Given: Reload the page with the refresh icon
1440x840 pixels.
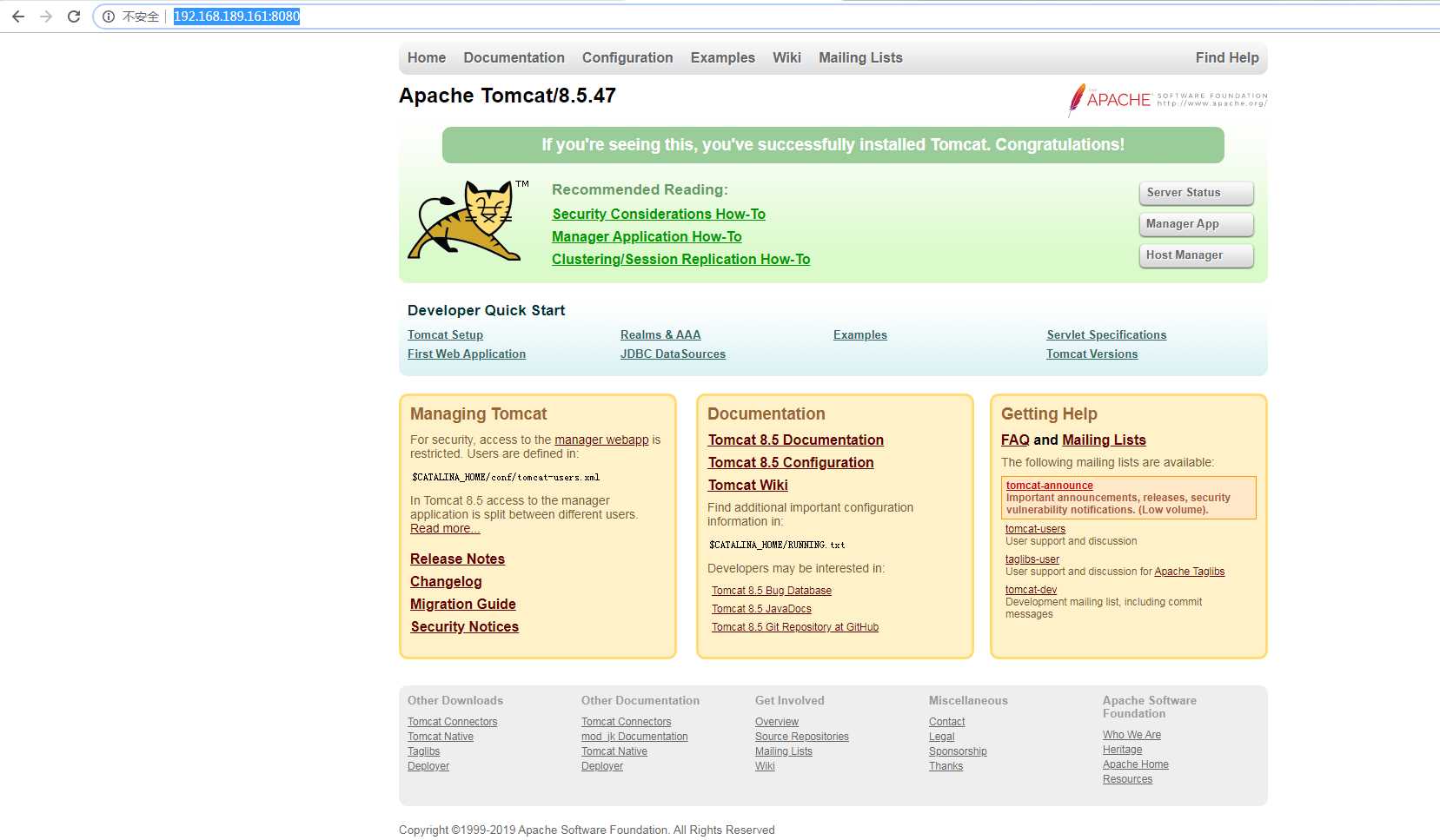Looking at the screenshot, I should [74, 17].
